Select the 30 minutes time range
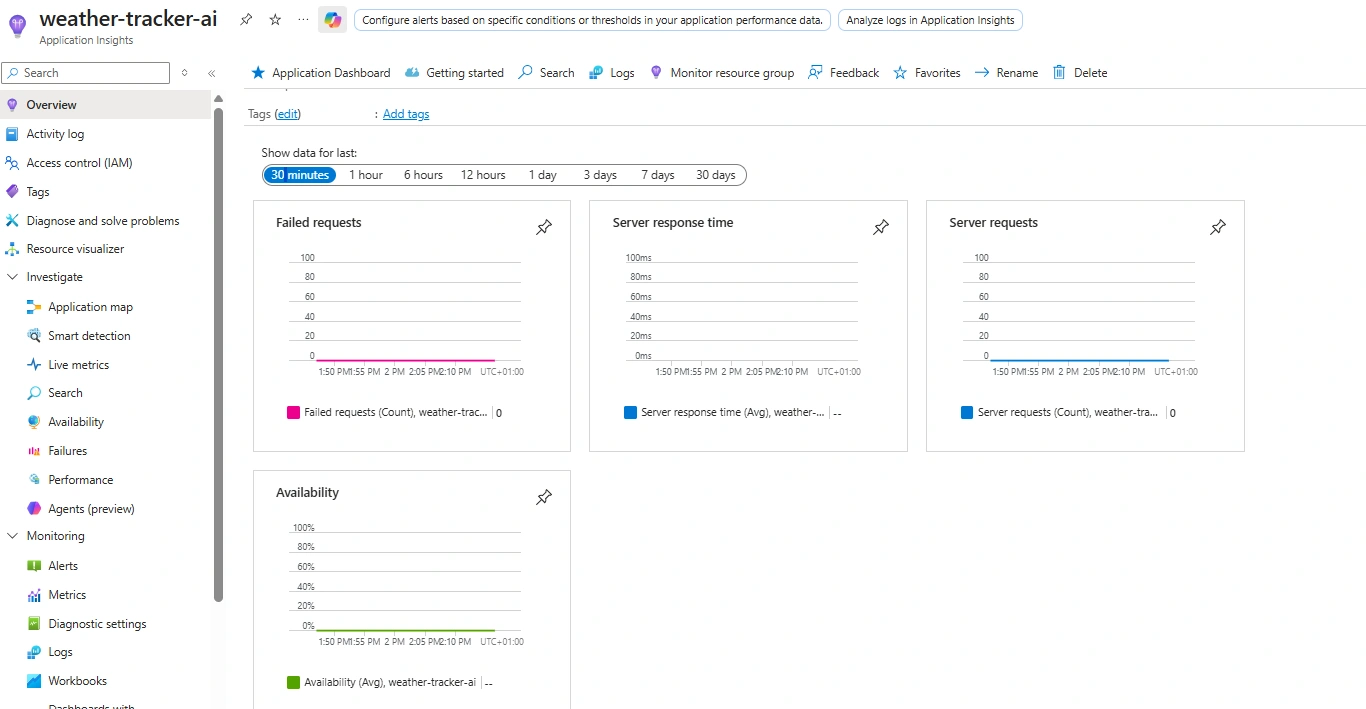This screenshot has height=709, width=1366. (x=300, y=175)
